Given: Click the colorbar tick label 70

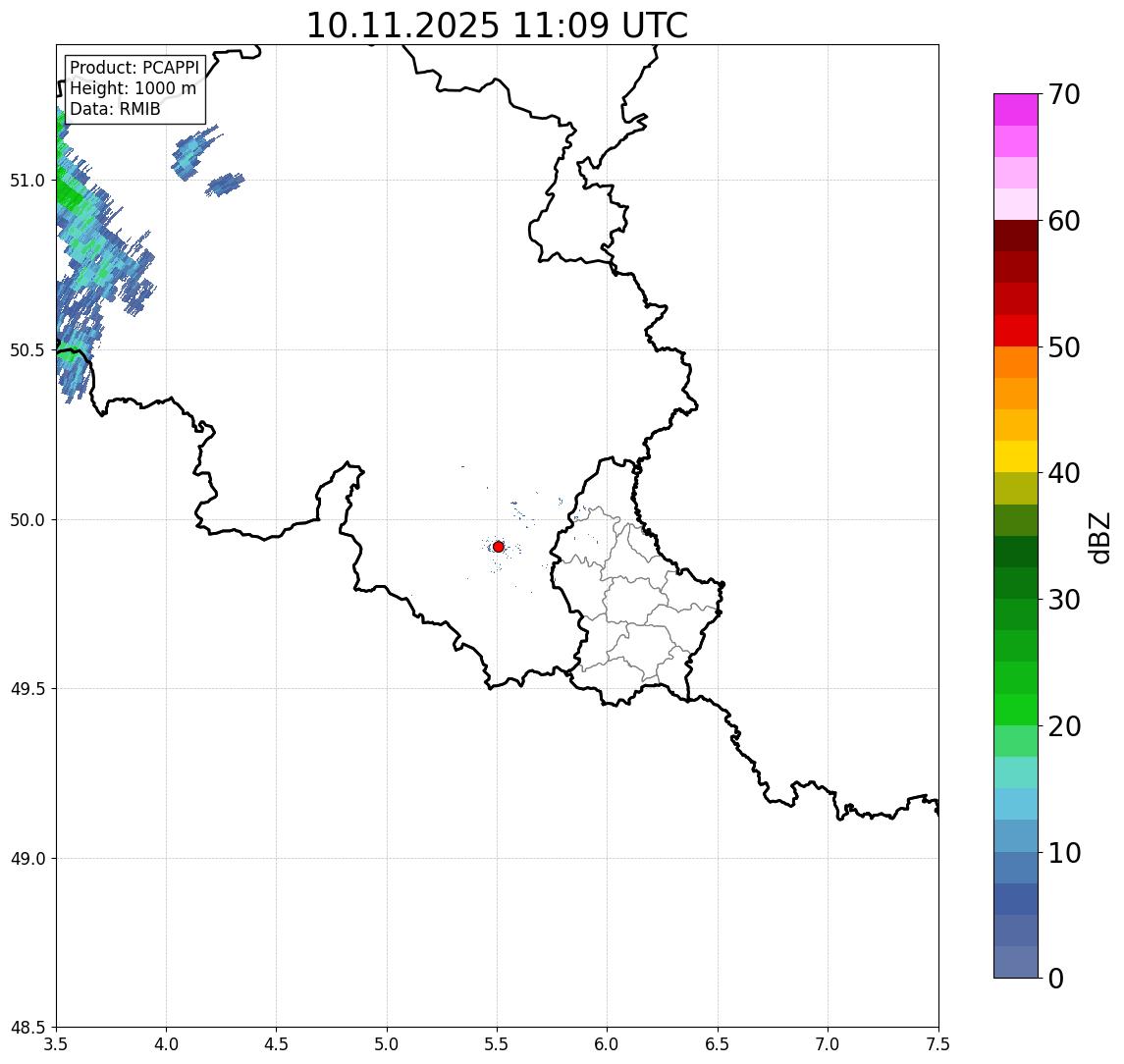Looking at the screenshot, I should click(x=1064, y=94).
